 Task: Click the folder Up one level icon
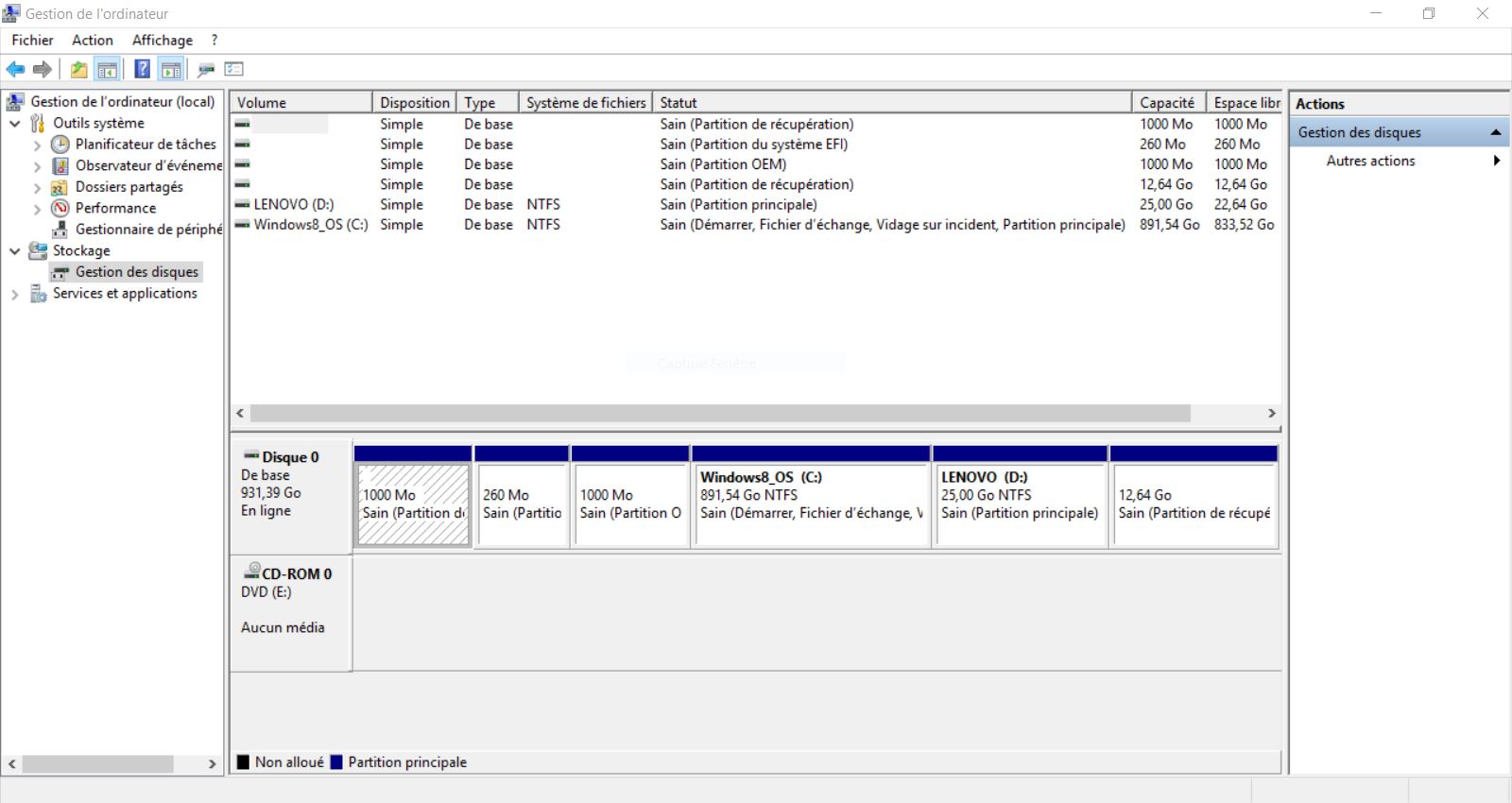tap(78, 69)
